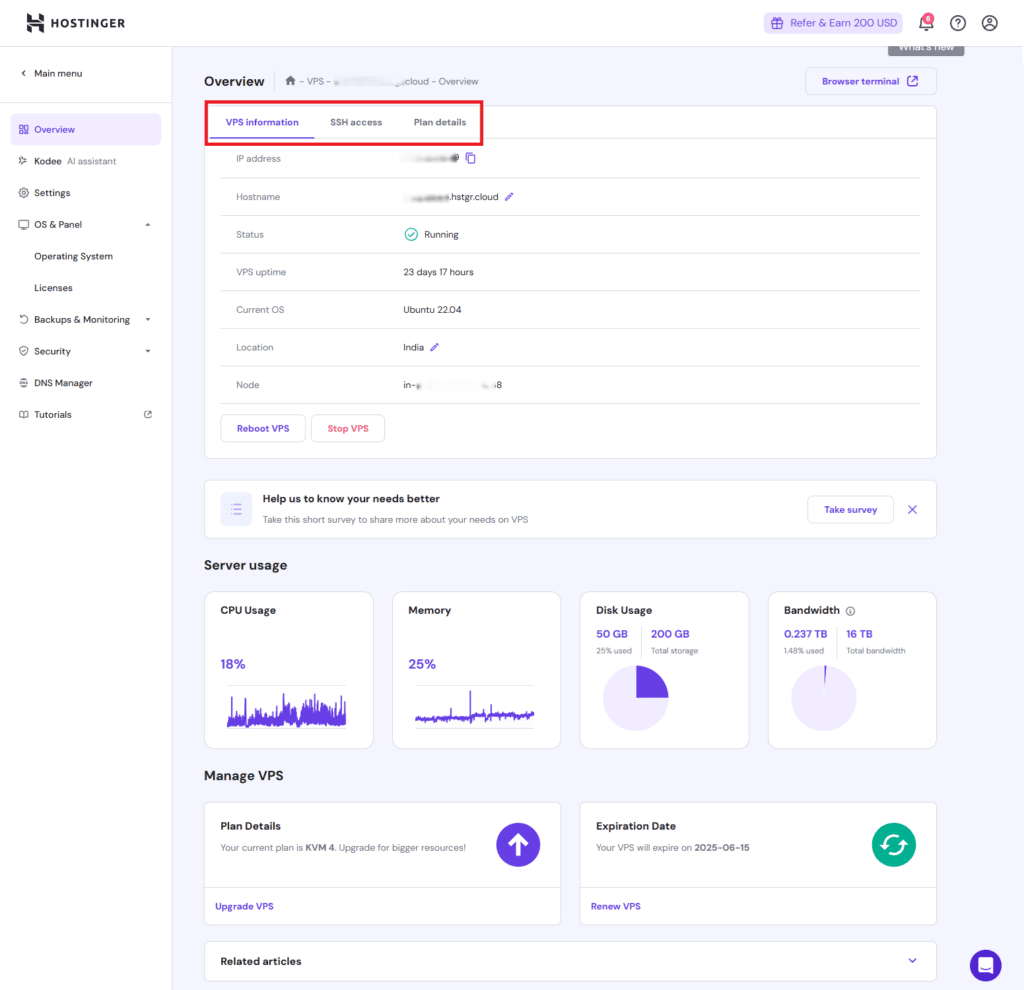1024x990 pixels.
Task: Click the CPU Usage graph
Action: [286, 708]
